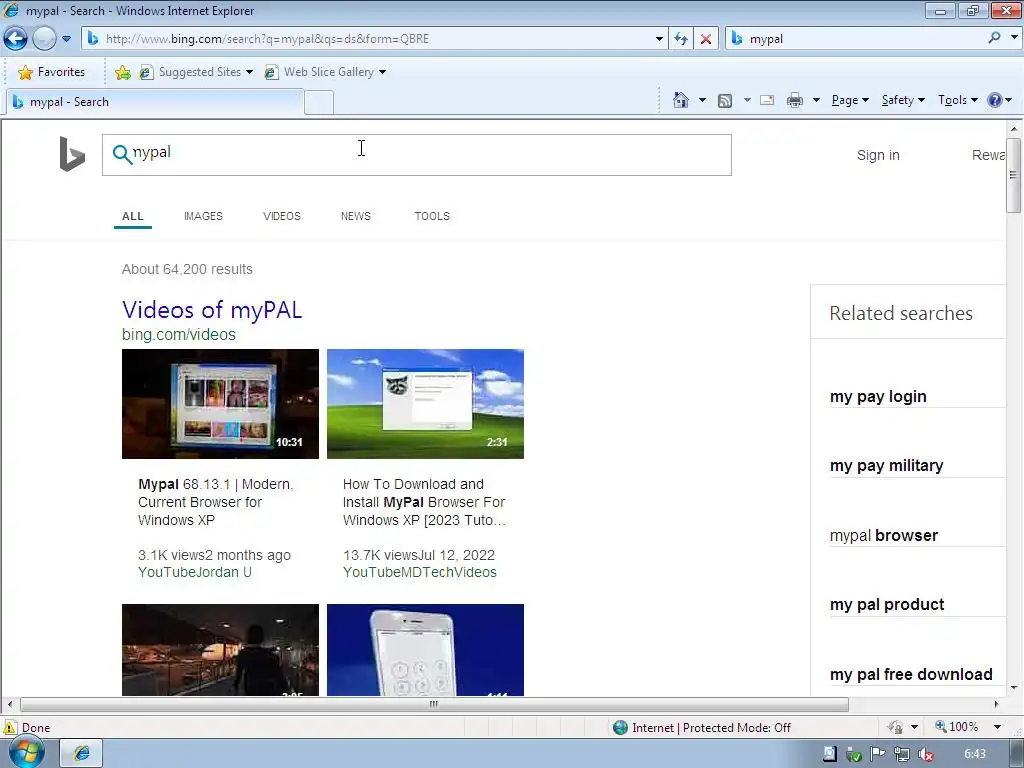Click related search mypal browser
Image resolution: width=1024 pixels, height=768 pixels.
pyautogui.click(x=884, y=536)
